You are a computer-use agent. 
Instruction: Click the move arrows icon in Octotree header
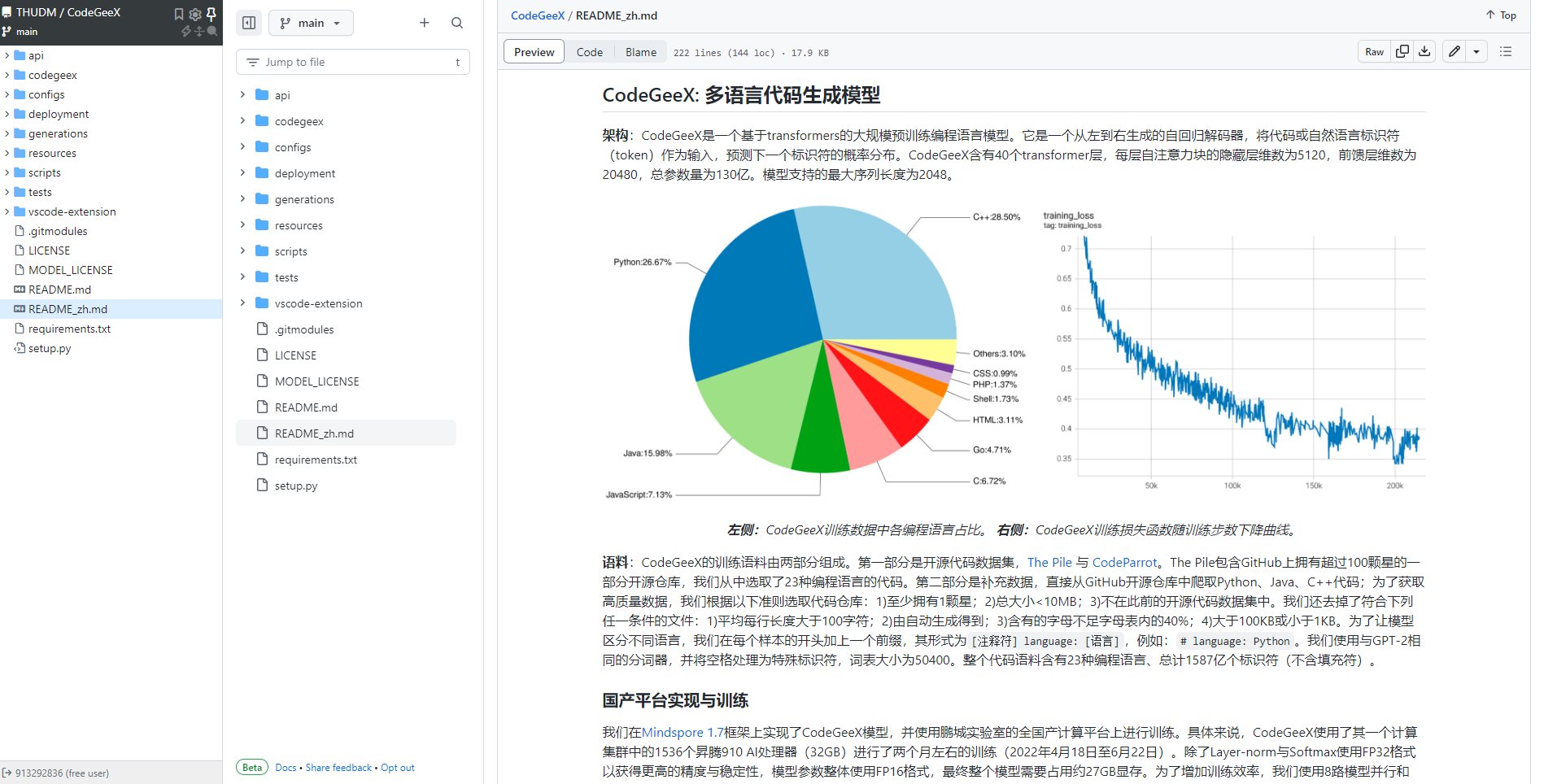point(199,32)
